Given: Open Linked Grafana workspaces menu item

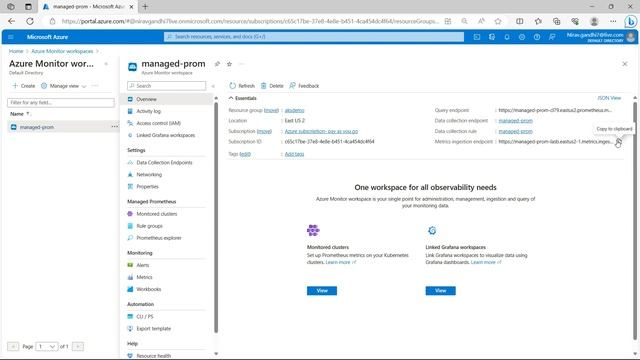Looking at the screenshot, I should click(x=165, y=135).
